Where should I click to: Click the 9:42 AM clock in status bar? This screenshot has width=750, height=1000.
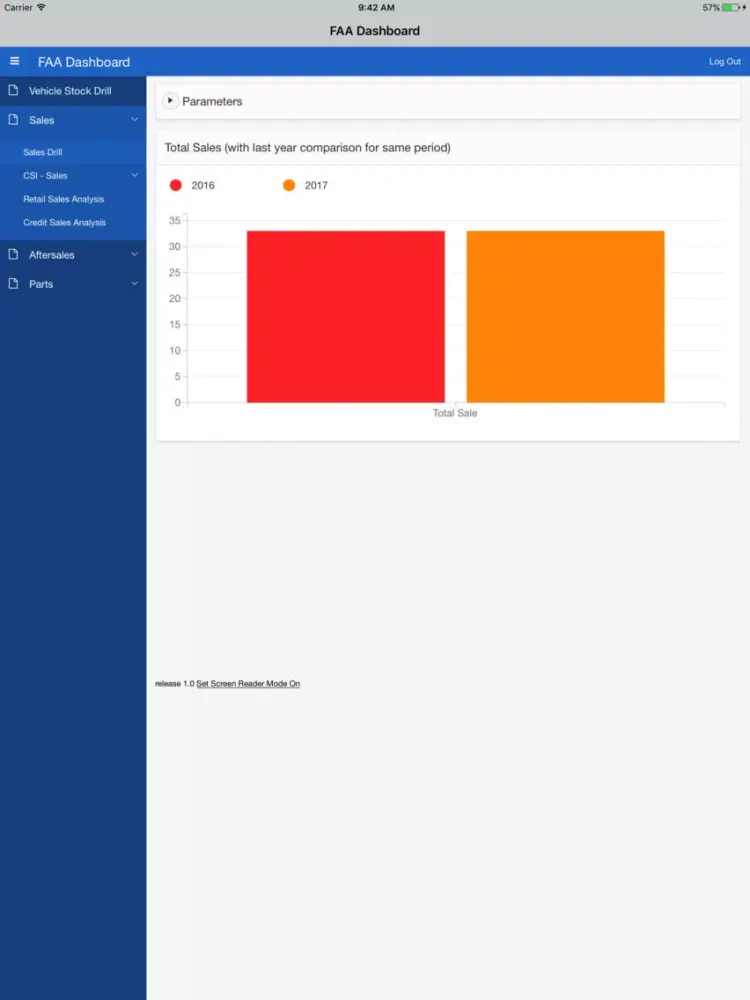tap(376, 8)
